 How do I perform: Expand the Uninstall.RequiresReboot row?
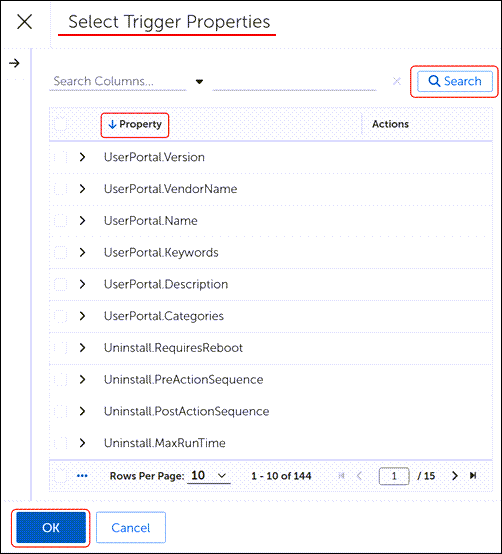(x=82, y=348)
